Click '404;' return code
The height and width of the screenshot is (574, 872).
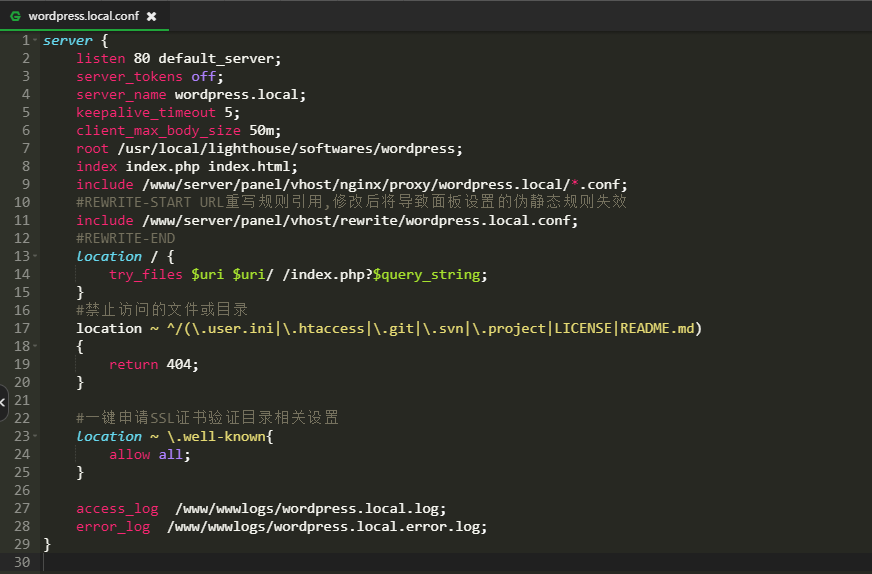(183, 364)
